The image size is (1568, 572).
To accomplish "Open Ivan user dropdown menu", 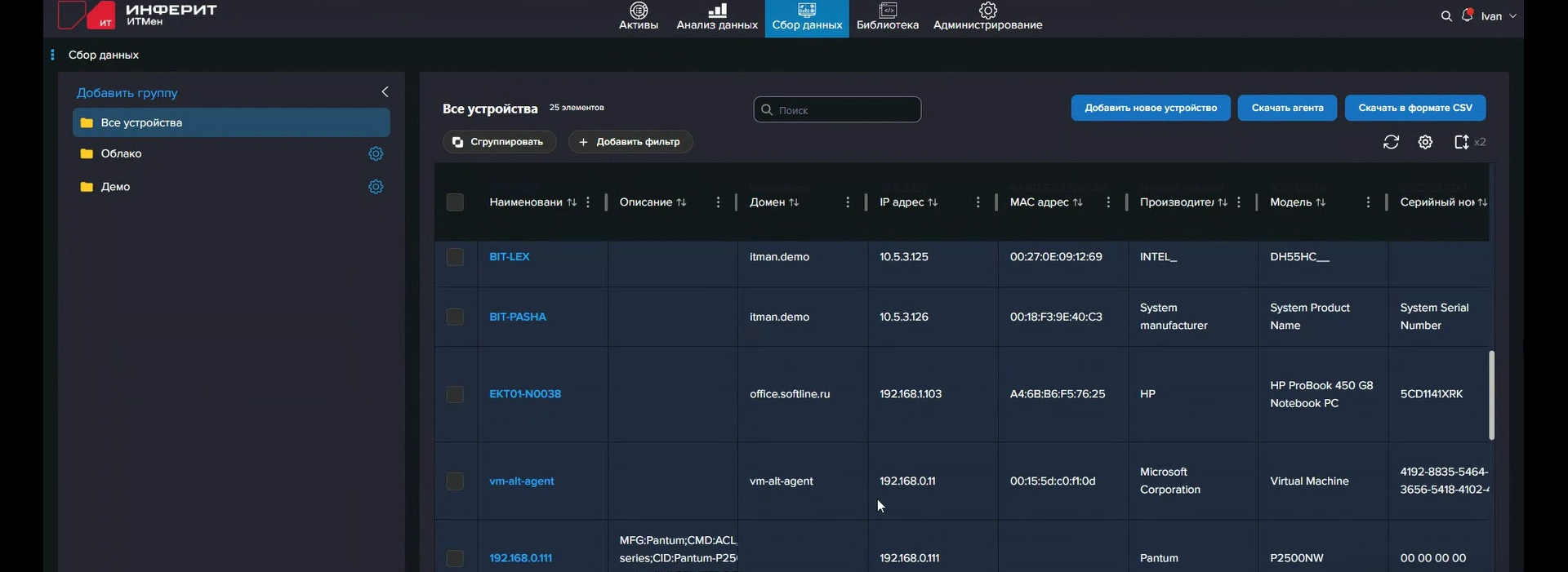I will tap(1499, 16).
